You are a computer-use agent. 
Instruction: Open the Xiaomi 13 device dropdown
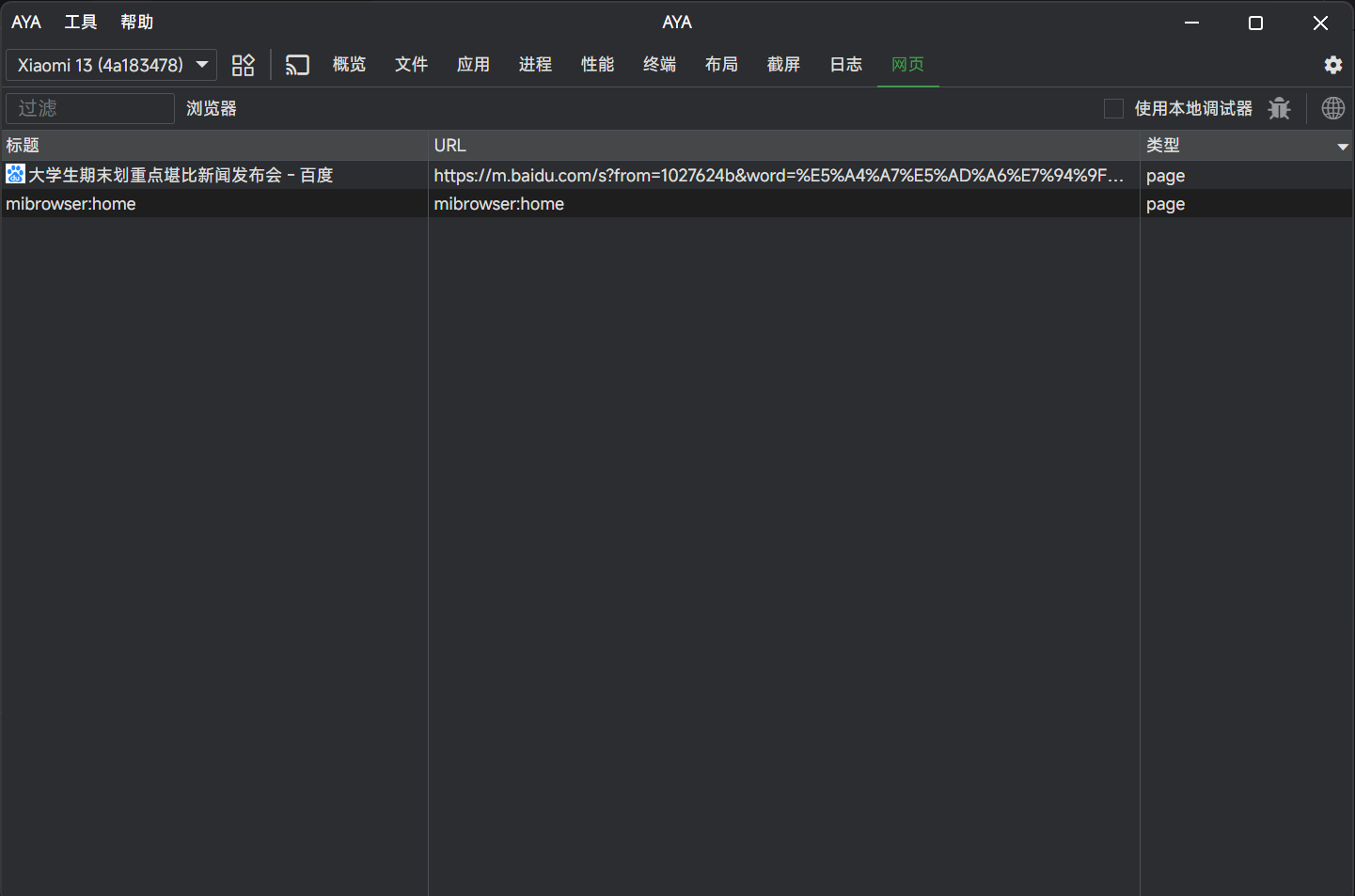[x=111, y=65]
